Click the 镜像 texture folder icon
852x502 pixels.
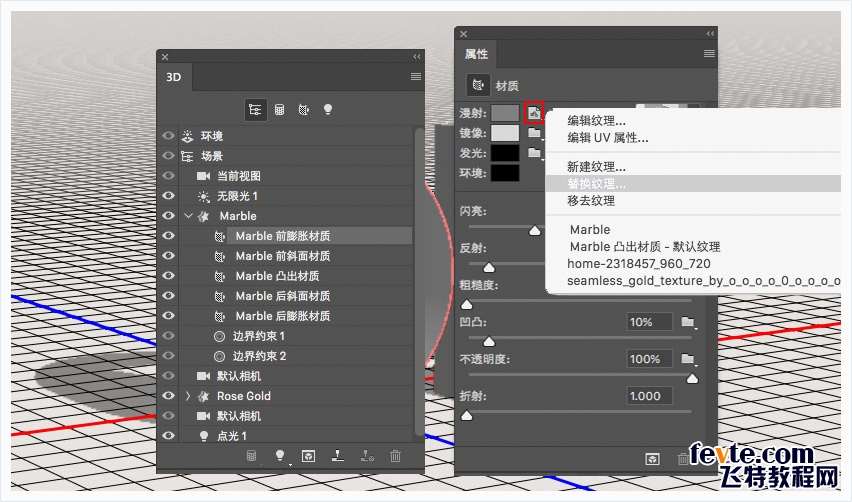tap(535, 133)
